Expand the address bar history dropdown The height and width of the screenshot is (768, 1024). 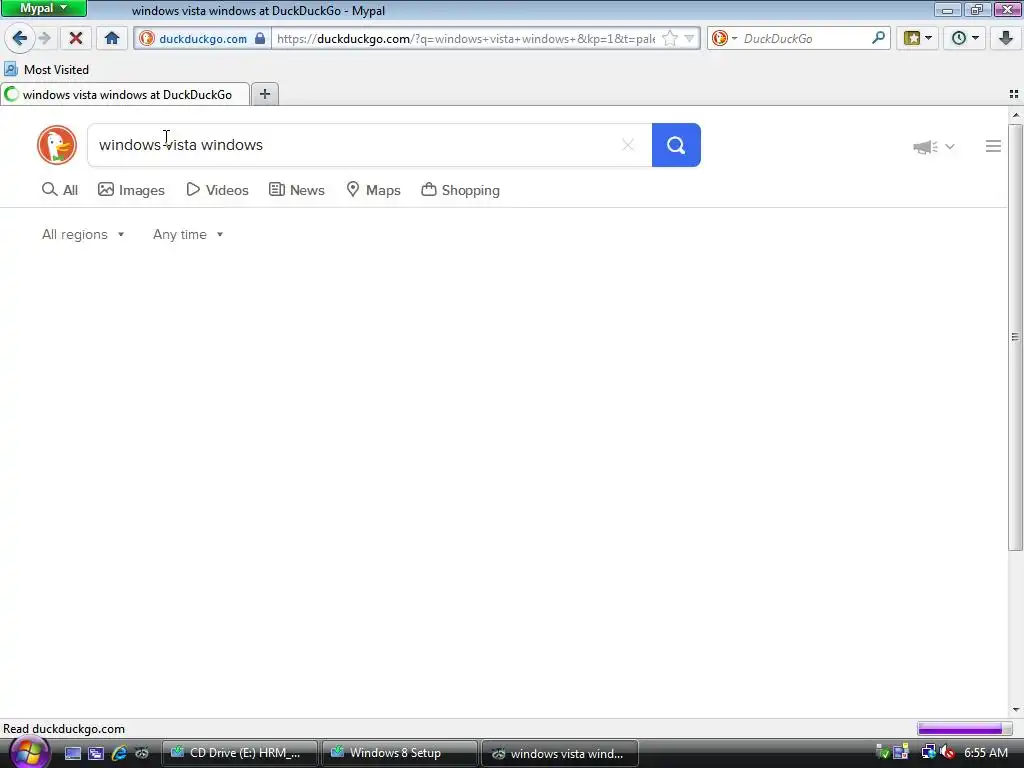point(689,39)
